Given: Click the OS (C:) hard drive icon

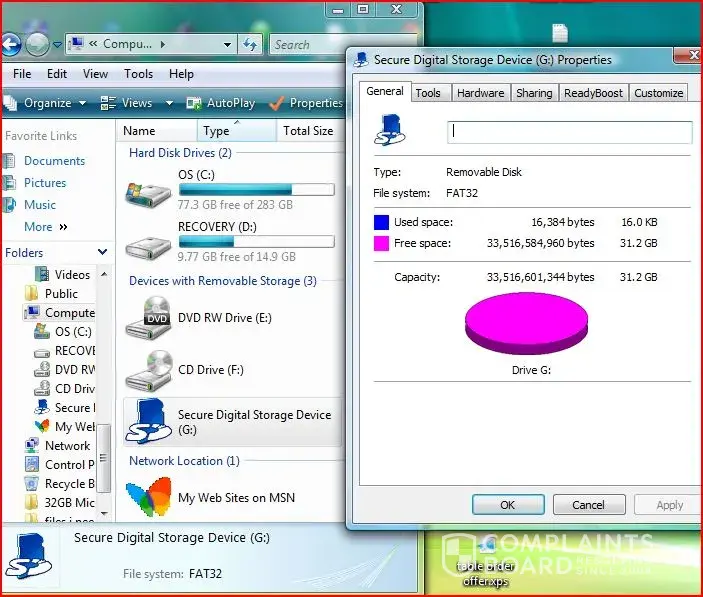Looking at the screenshot, I should click(x=147, y=192).
